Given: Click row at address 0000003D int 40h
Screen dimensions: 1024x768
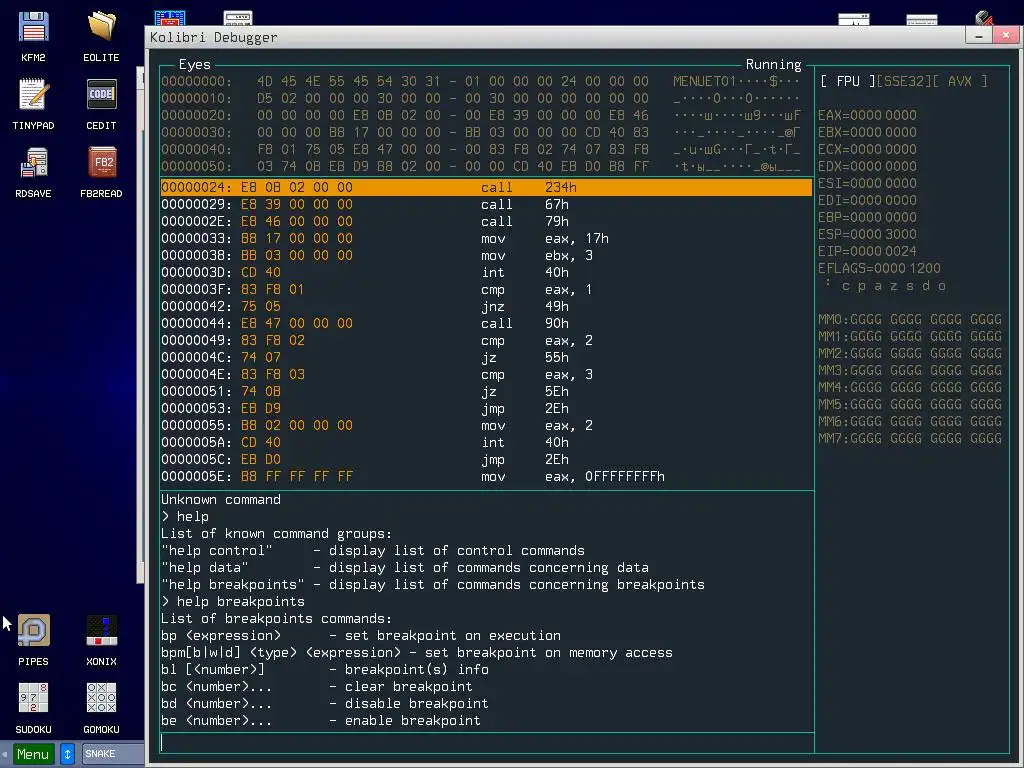Looking at the screenshot, I should (486, 272).
